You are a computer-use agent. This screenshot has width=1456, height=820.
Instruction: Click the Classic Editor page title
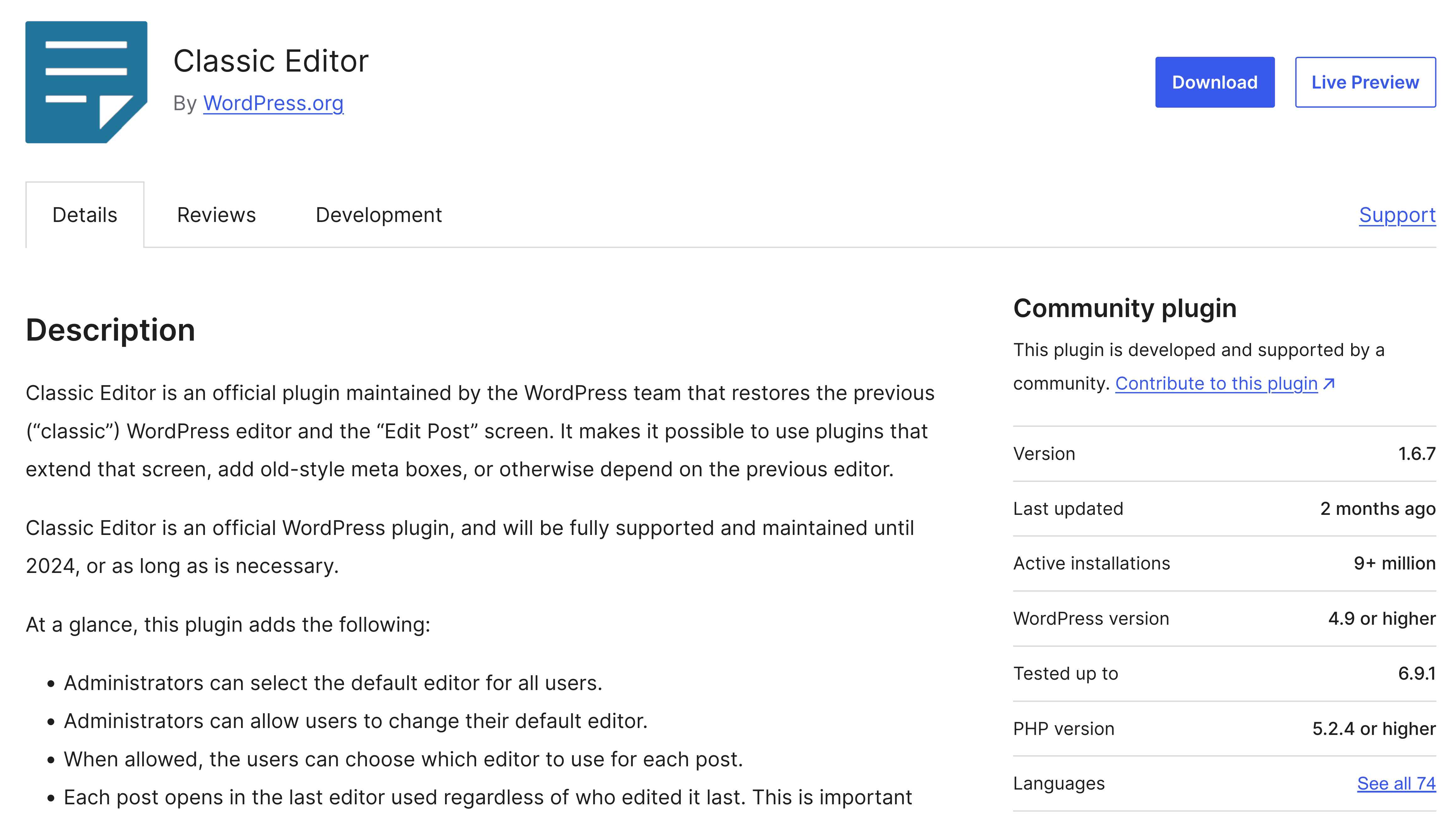(x=272, y=61)
